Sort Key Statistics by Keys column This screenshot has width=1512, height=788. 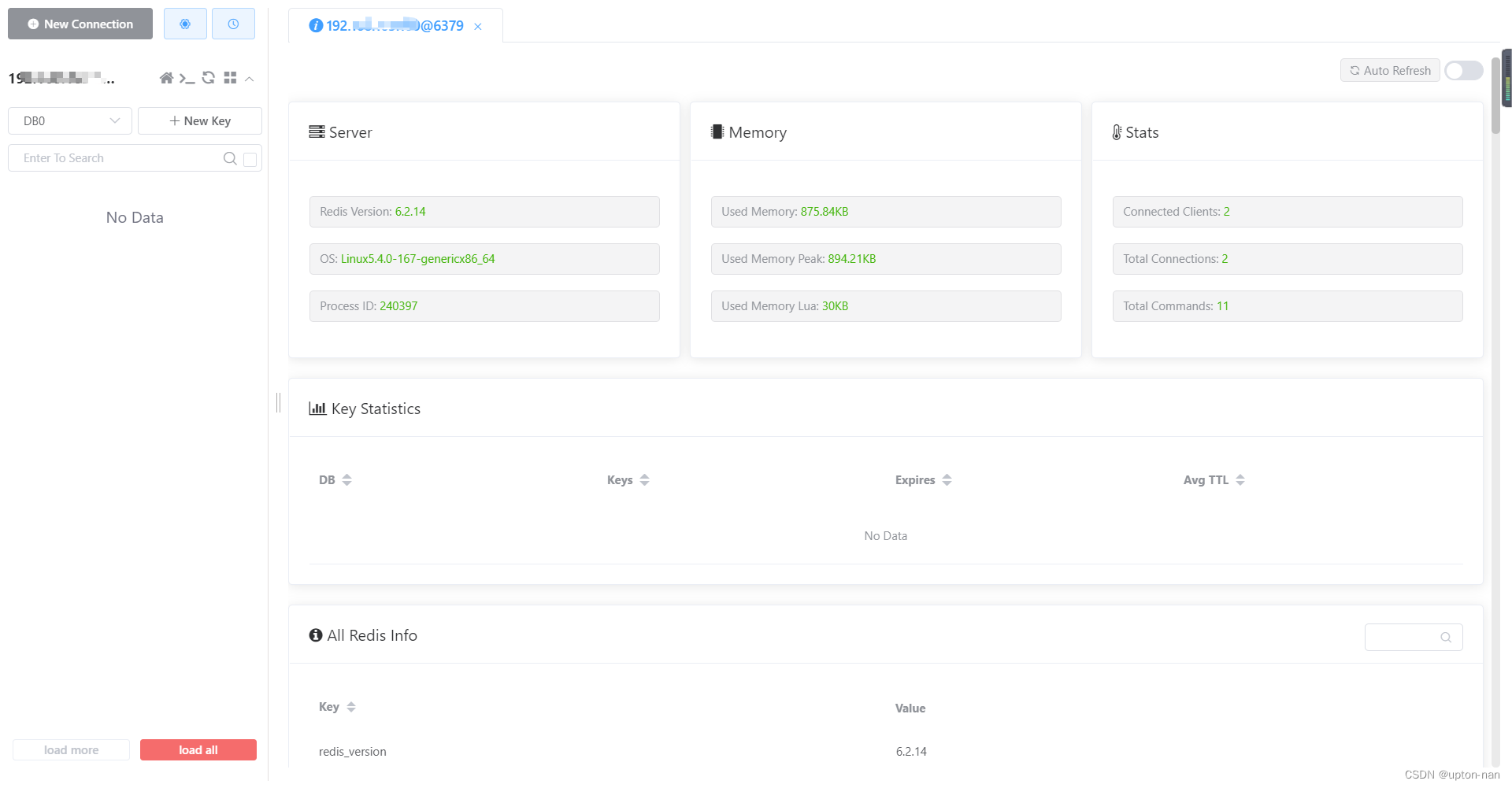point(645,479)
